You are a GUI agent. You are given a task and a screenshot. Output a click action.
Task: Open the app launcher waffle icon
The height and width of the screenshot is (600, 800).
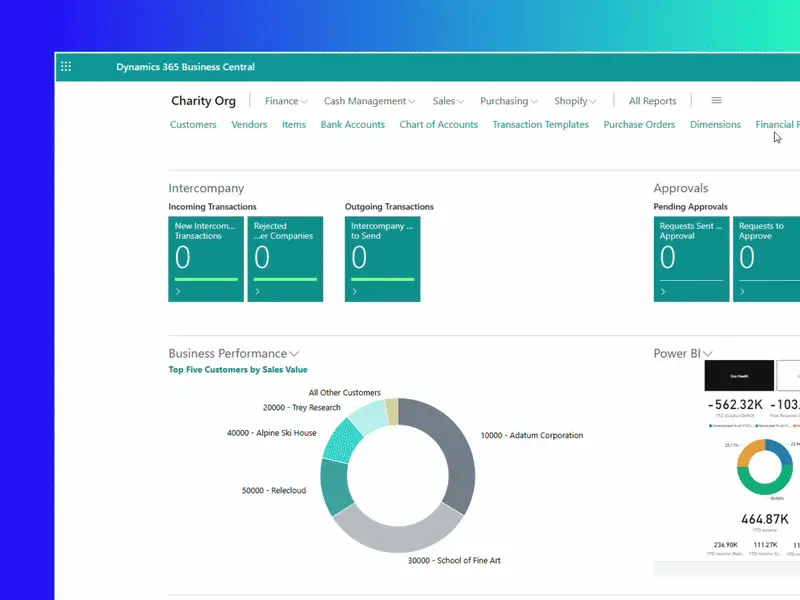pyautogui.click(x=66, y=67)
